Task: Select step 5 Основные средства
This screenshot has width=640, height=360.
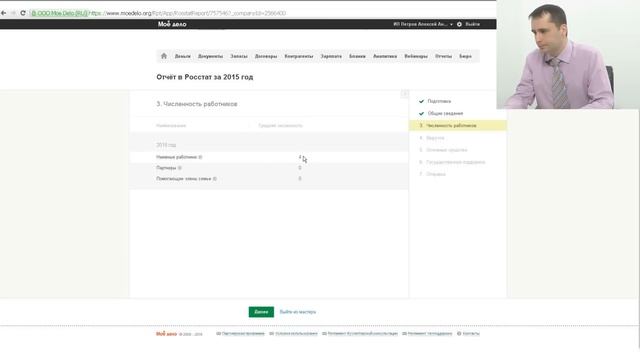Action: coord(447,150)
